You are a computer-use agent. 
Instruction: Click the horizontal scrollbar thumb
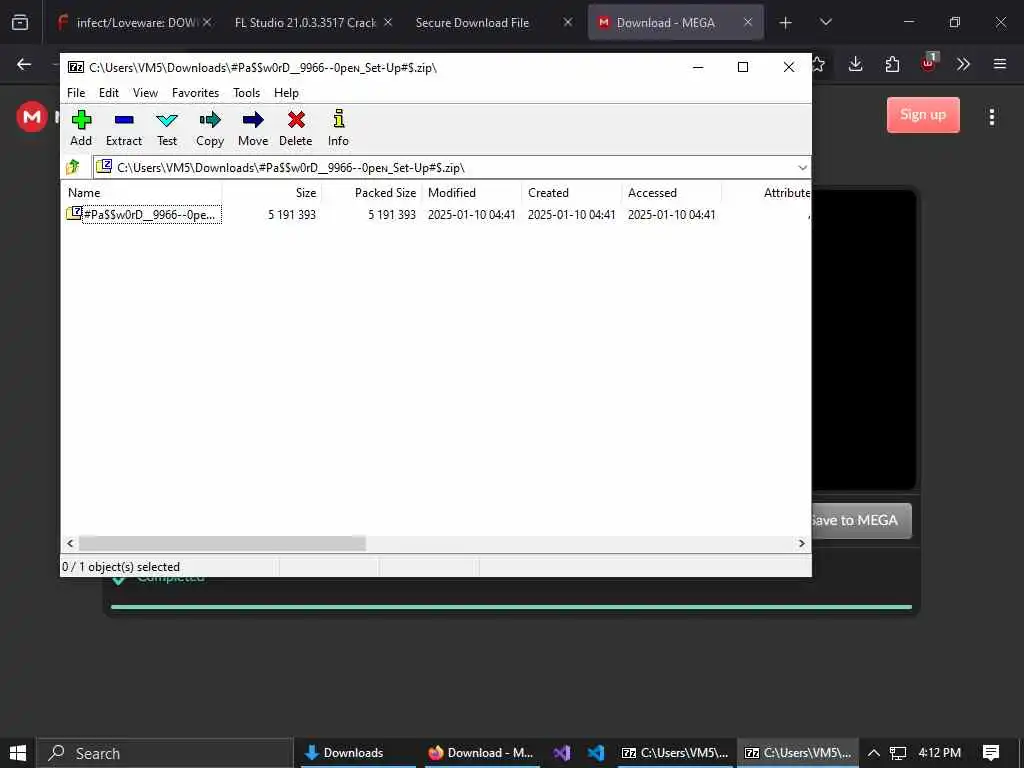[222, 543]
